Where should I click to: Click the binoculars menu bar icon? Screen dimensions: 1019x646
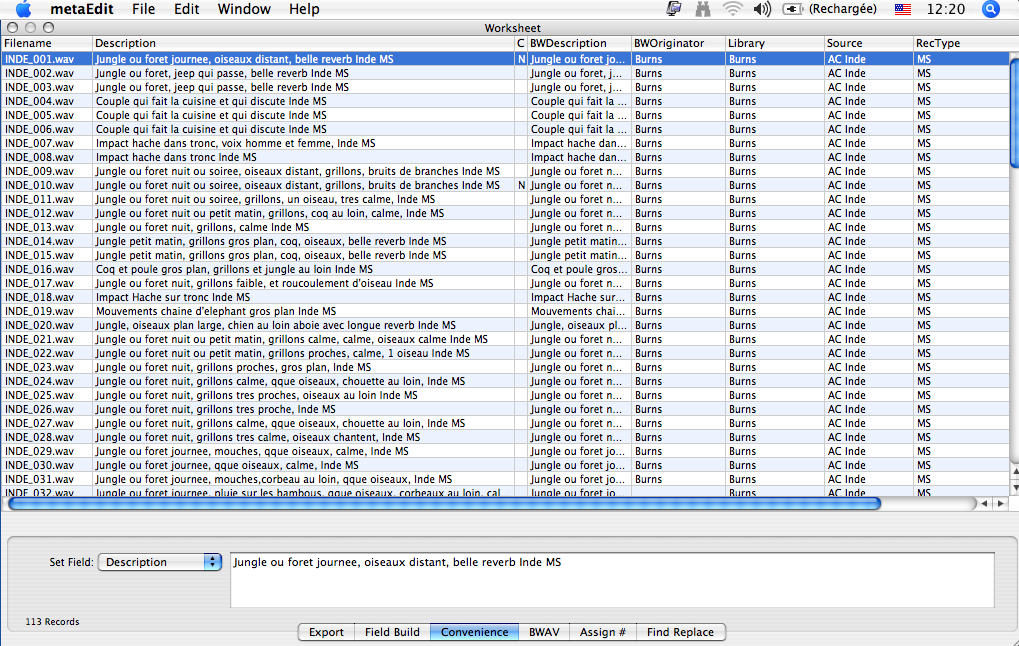pyautogui.click(x=703, y=9)
